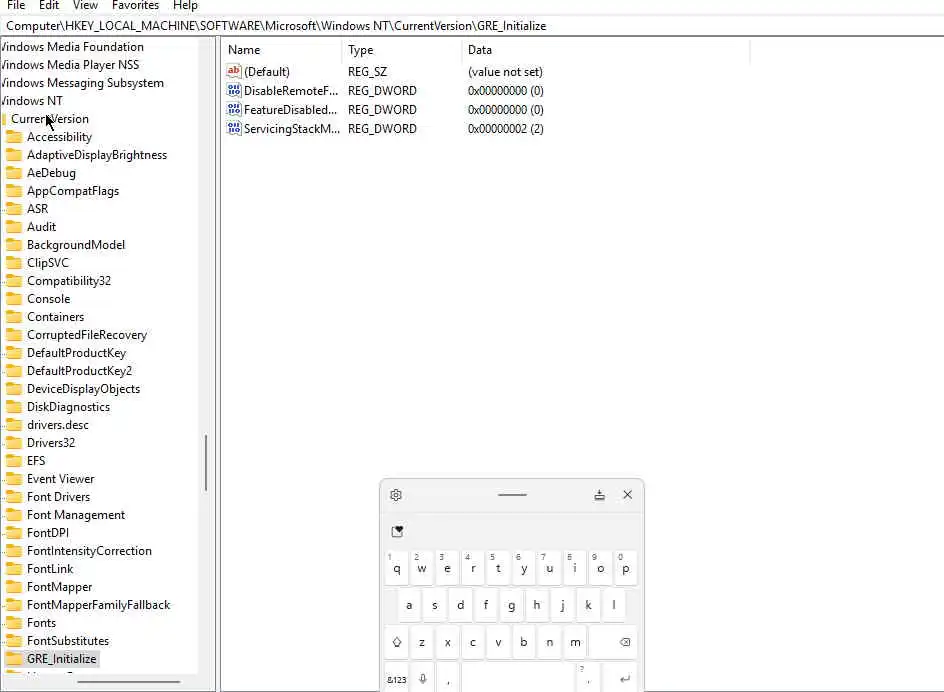This screenshot has height=692, width=944.
Task: Click the Accessibility folder icon
Action: [x=13, y=137]
